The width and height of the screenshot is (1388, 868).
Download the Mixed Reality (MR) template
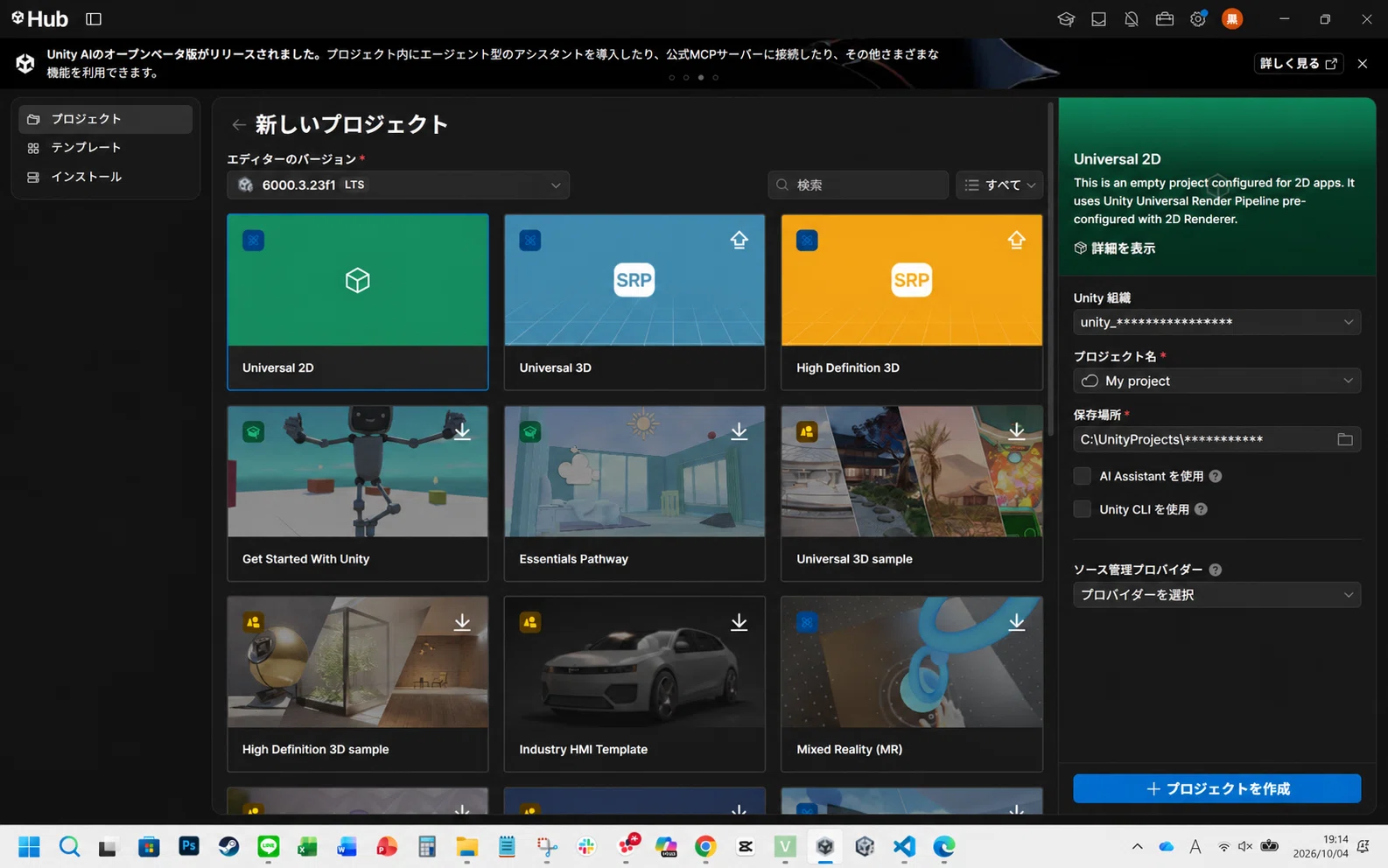pyautogui.click(x=1016, y=622)
